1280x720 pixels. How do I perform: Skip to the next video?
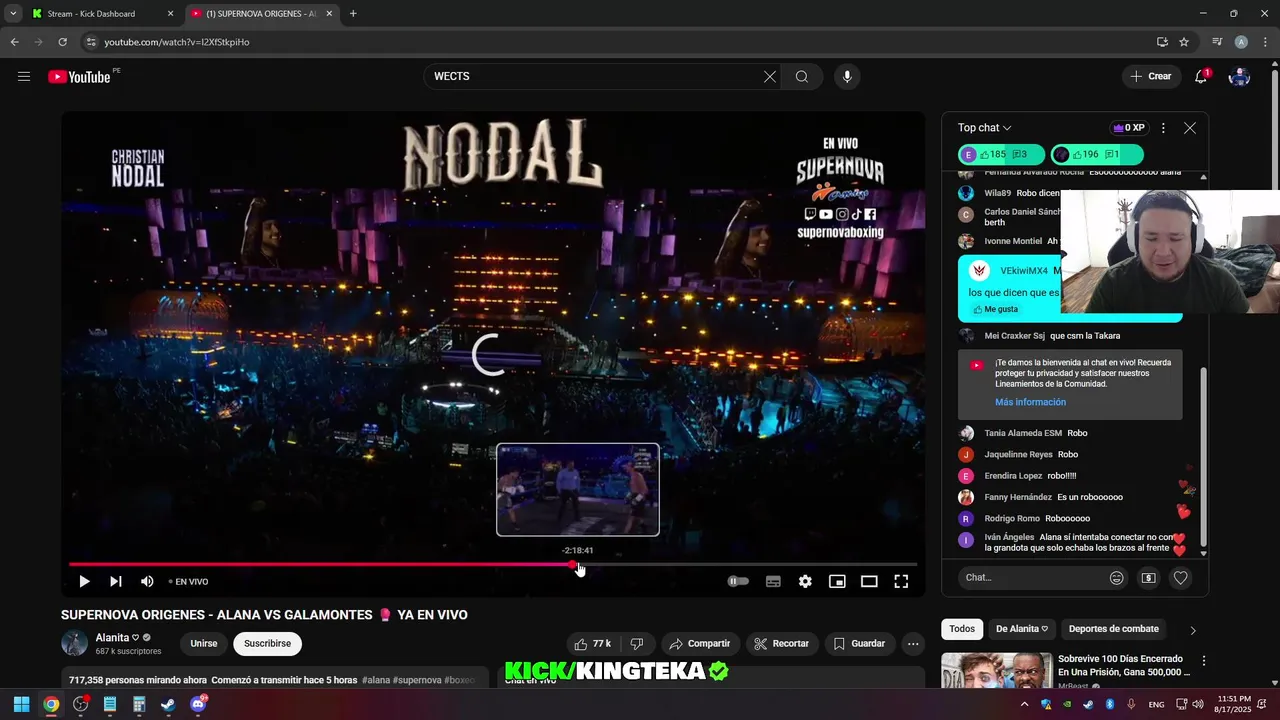(x=116, y=581)
